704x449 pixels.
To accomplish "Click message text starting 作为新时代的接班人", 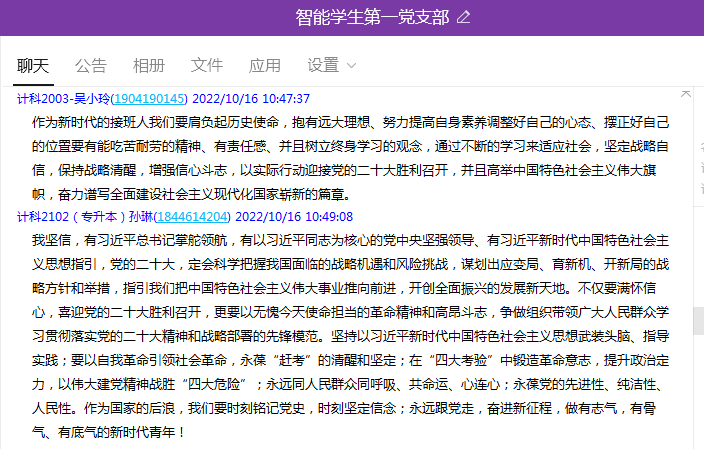I will tap(350, 158).
